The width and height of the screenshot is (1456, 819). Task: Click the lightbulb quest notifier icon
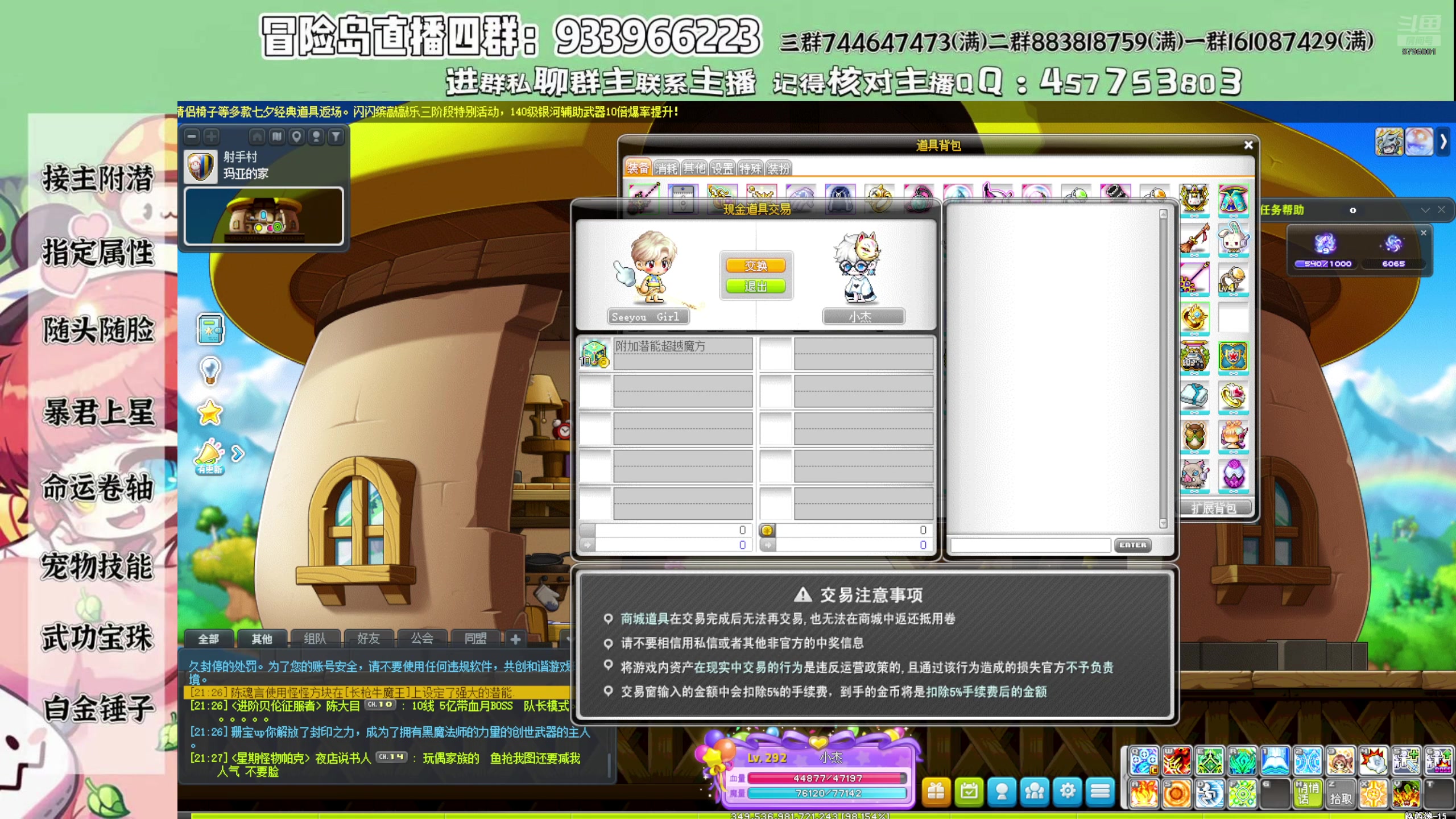click(x=210, y=371)
